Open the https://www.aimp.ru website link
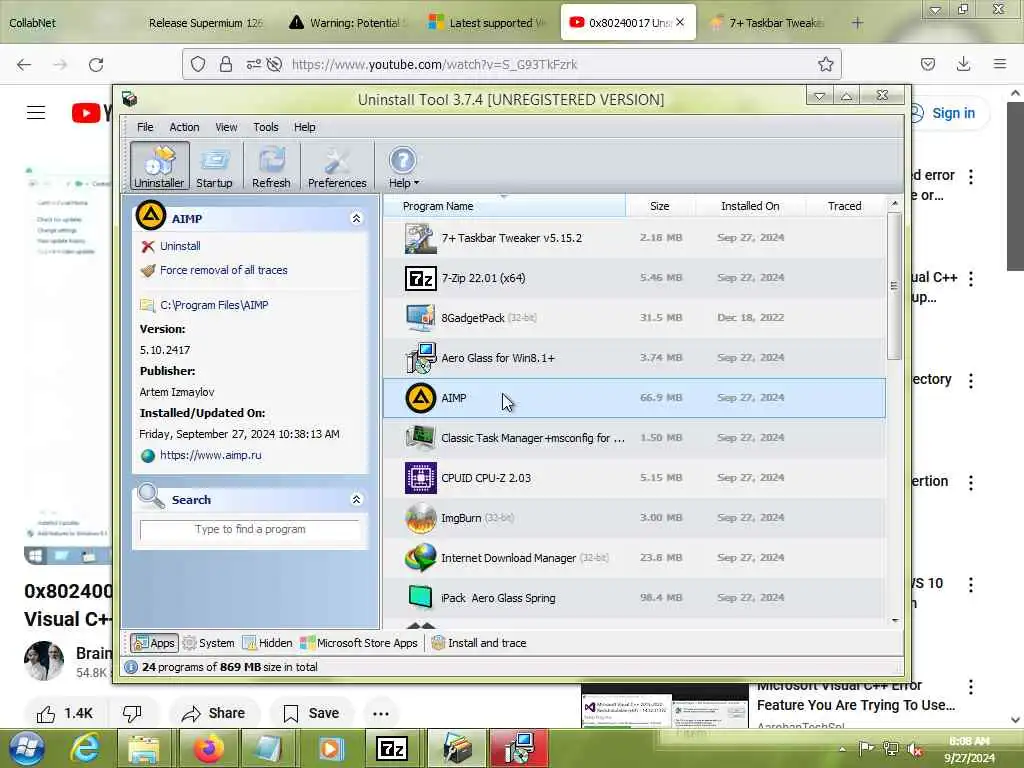This screenshot has height=768, width=1024. pos(210,455)
